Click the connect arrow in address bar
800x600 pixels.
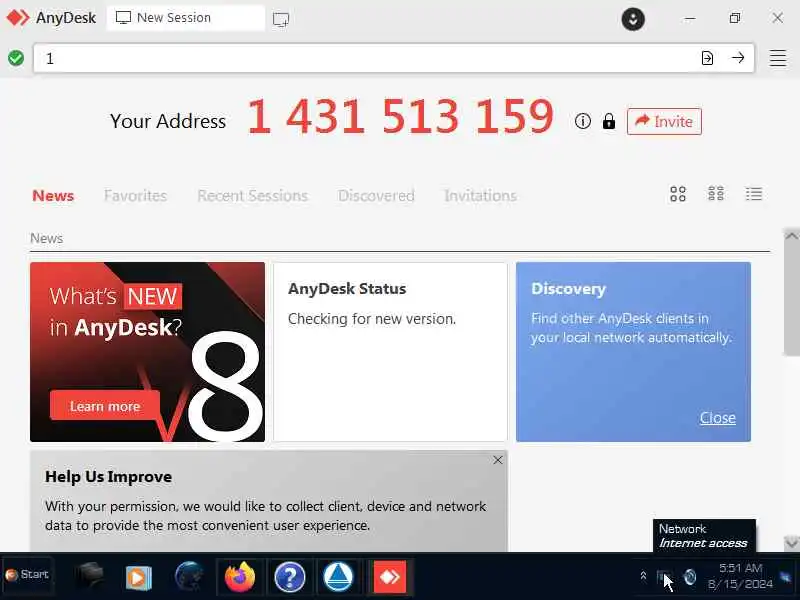(738, 58)
